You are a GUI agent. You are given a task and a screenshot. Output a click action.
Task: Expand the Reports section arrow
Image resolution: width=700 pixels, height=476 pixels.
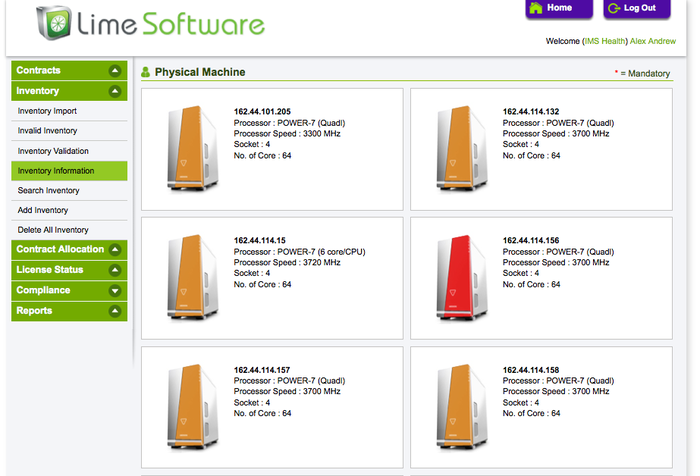(115, 311)
